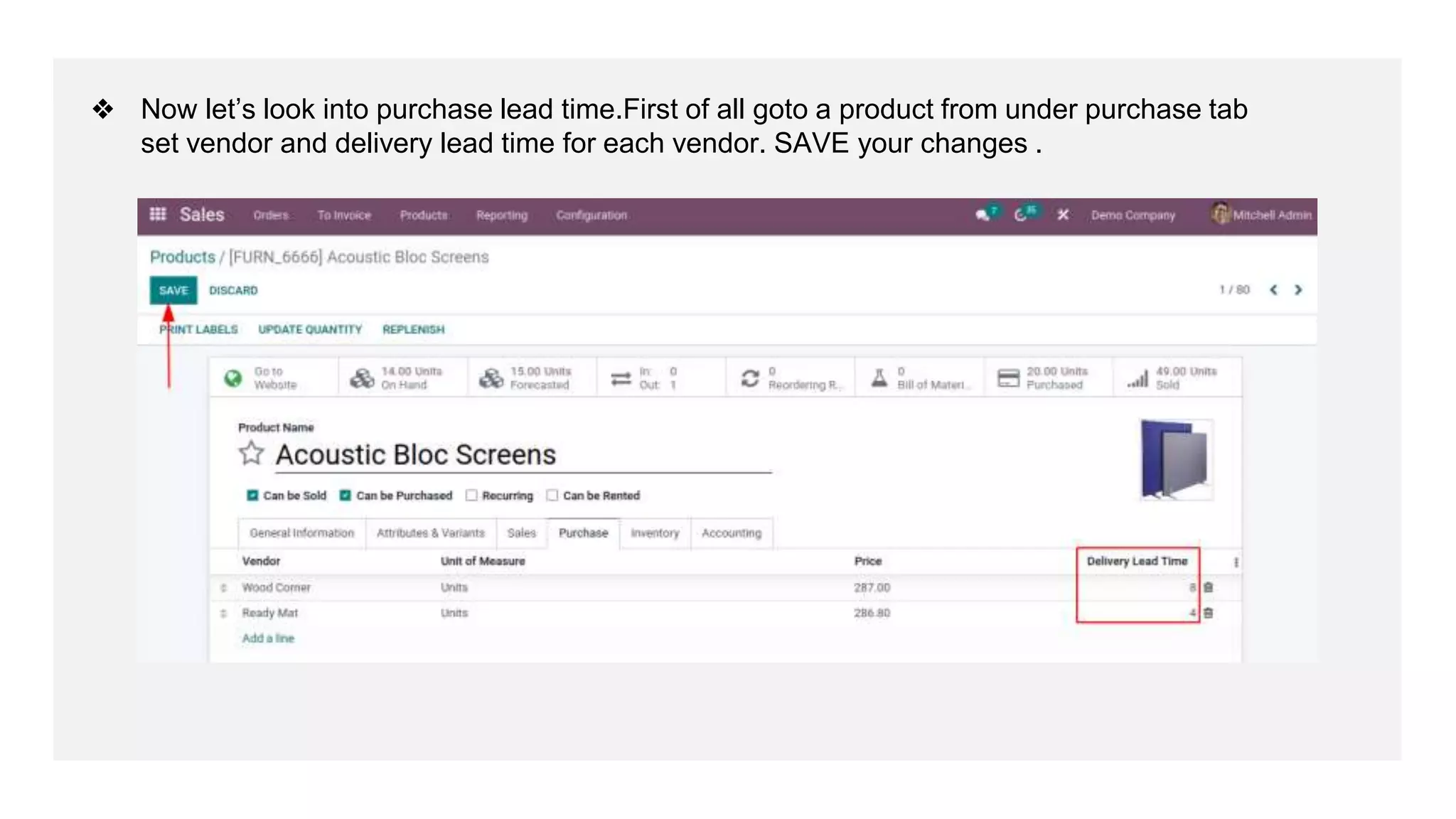Switch to the Sales tab
The image size is (1456, 819).
521,533
